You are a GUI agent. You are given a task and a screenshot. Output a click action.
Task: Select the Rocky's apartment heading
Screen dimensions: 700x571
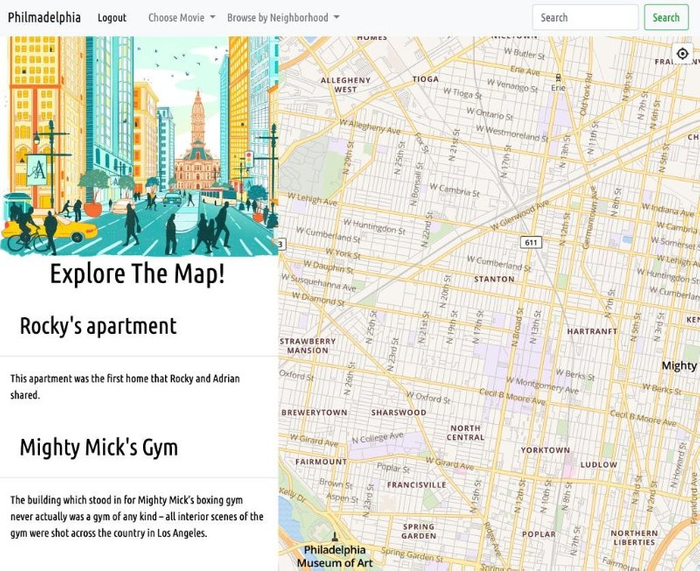tap(98, 326)
